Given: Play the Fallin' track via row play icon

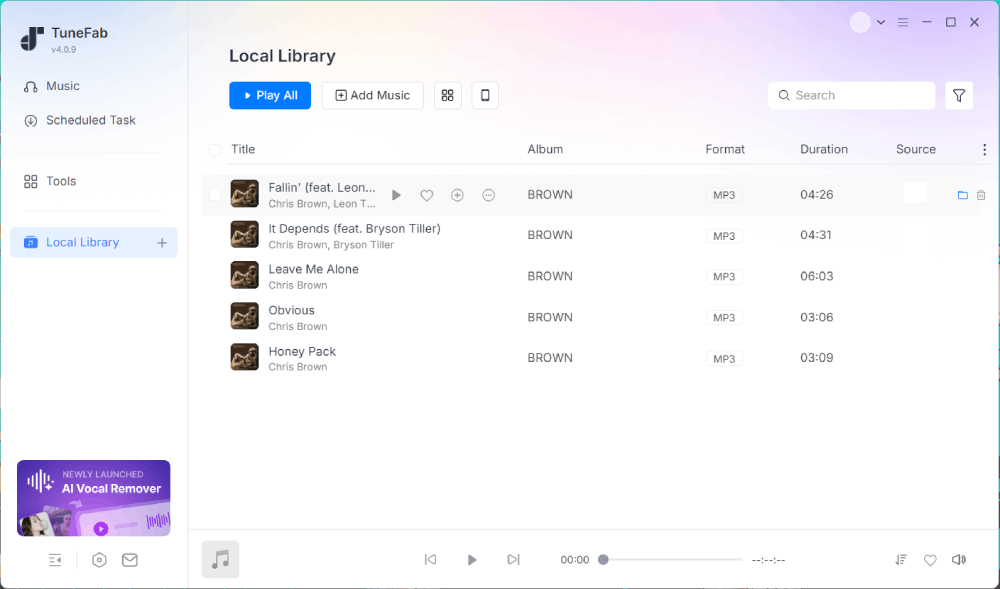Looking at the screenshot, I should (396, 195).
